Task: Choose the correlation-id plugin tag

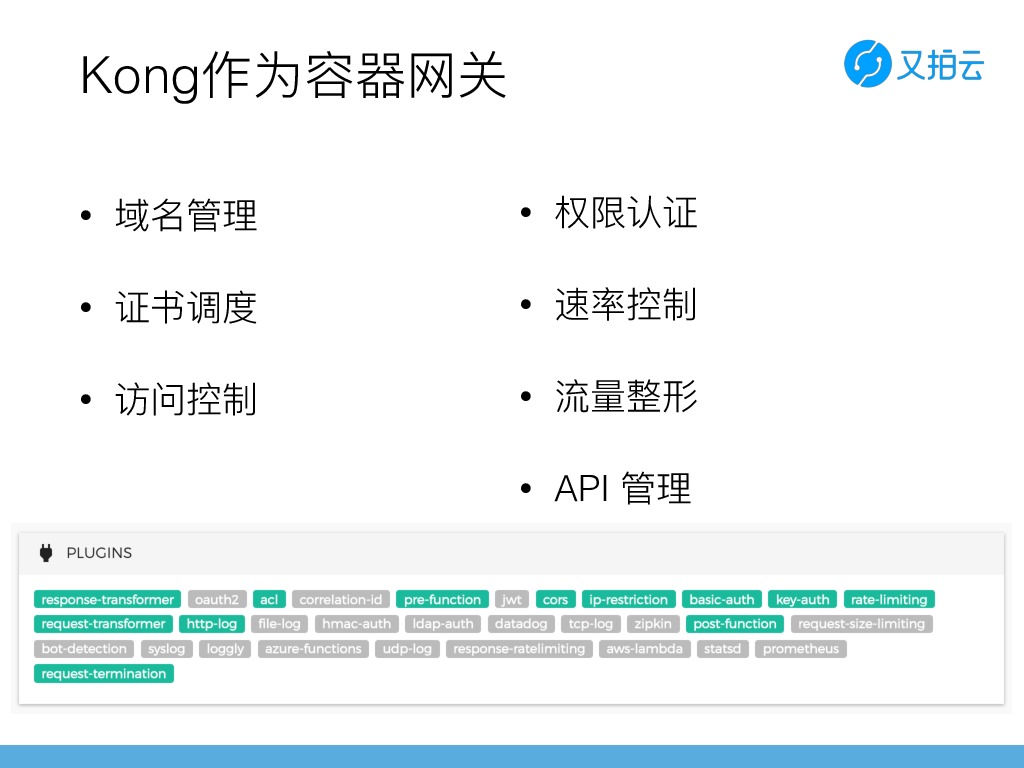Action: click(x=341, y=600)
